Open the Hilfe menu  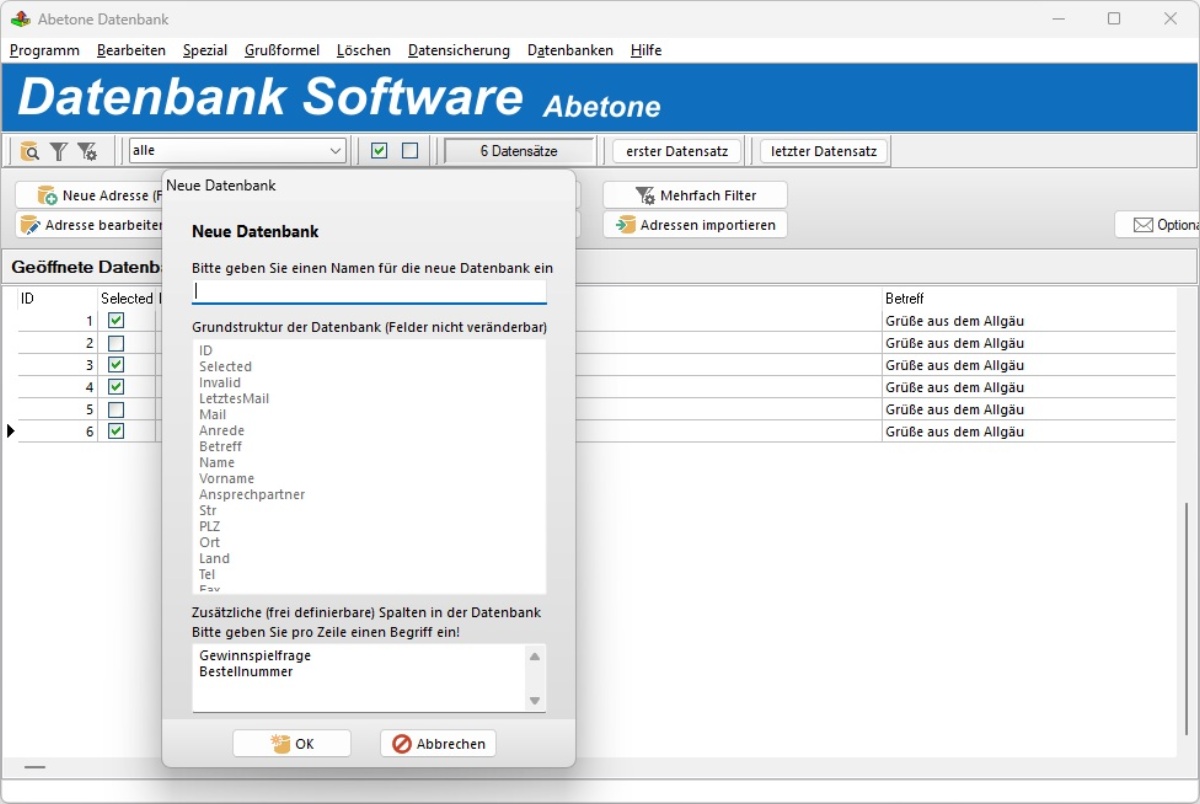click(x=646, y=50)
